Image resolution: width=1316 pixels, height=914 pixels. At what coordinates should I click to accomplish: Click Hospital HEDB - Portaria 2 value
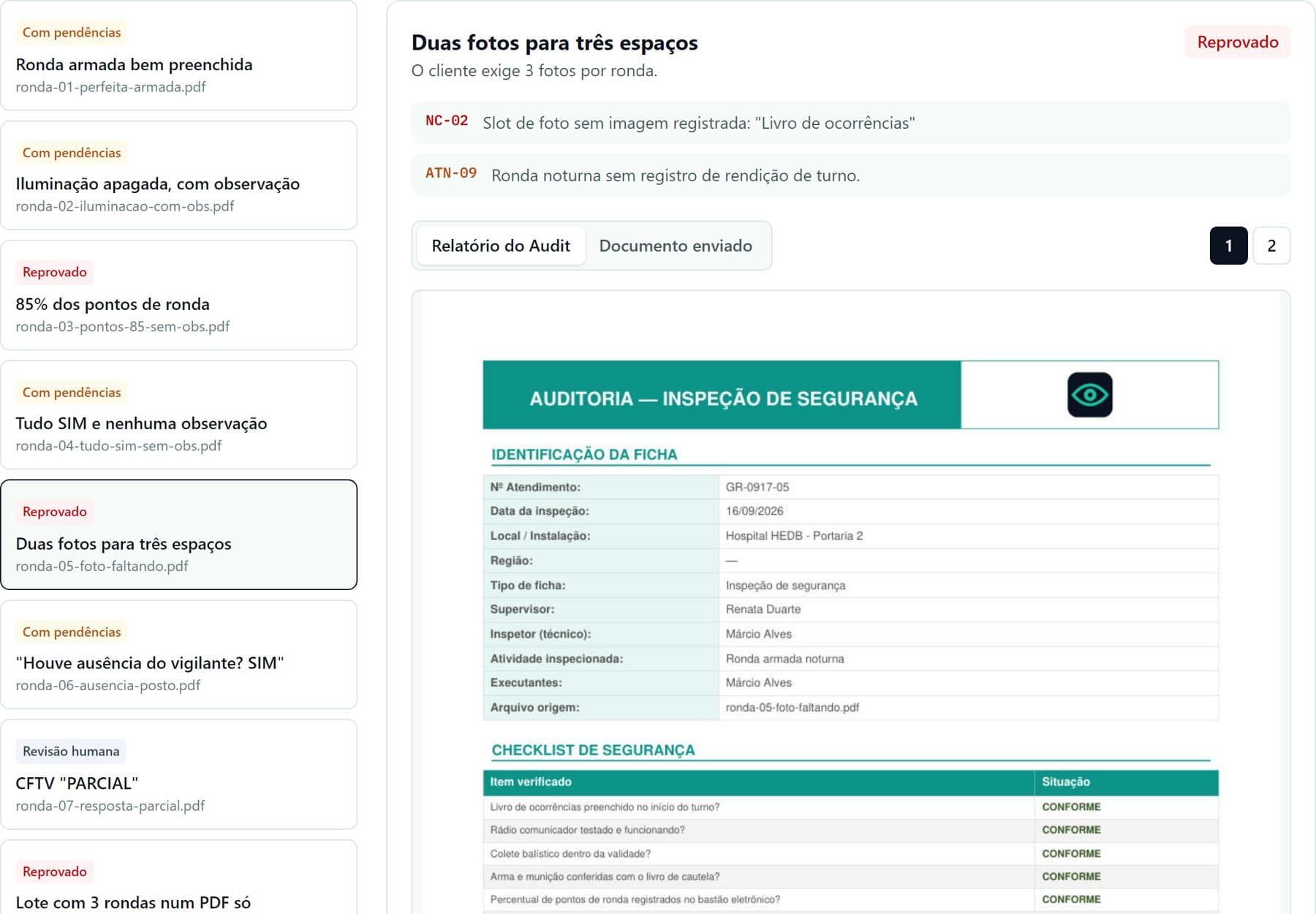794,536
